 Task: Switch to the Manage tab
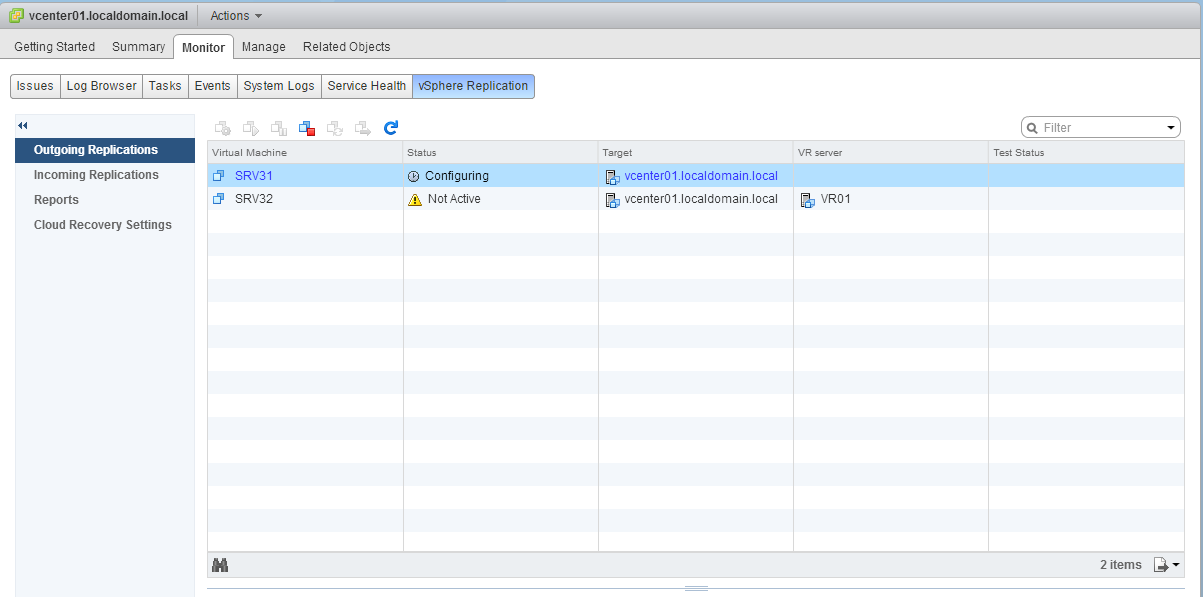(263, 46)
